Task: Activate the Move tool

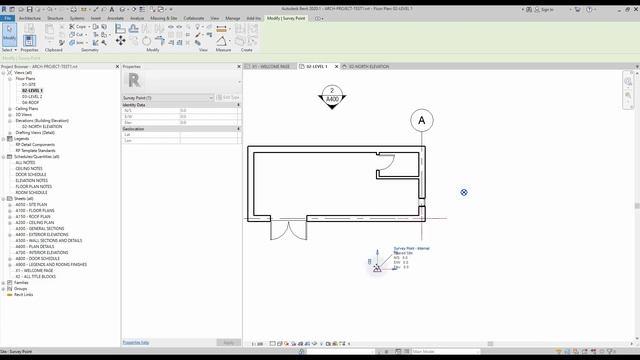Action: click(x=120, y=40)
